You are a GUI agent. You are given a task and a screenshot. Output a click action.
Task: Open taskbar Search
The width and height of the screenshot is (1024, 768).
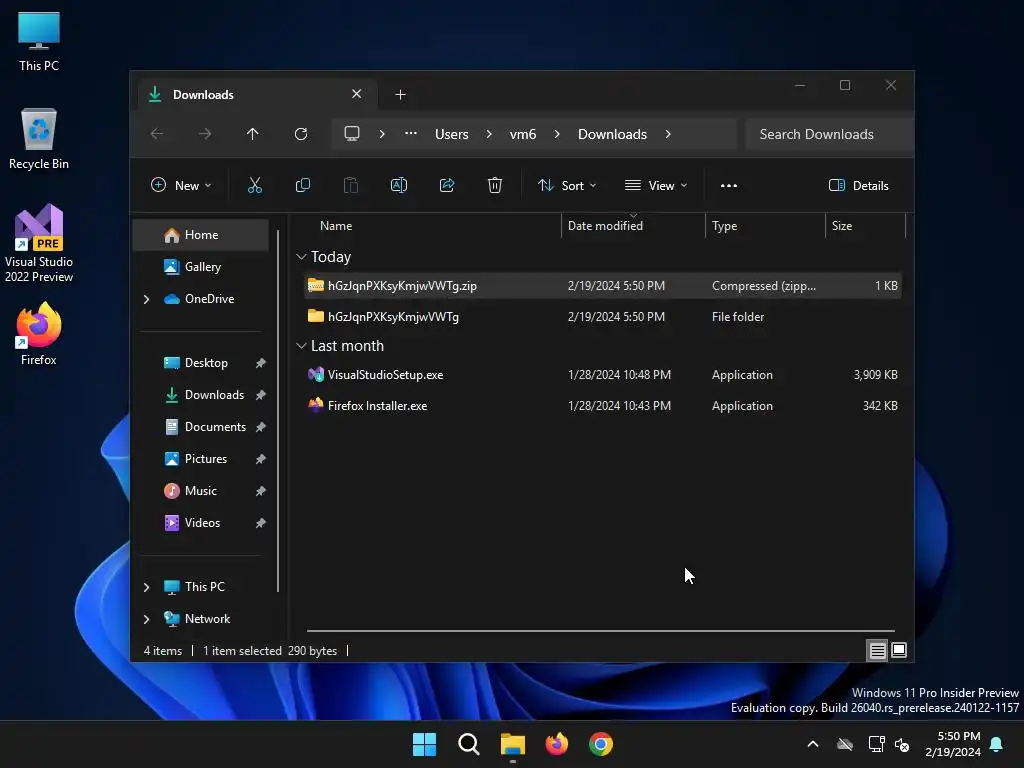coord(468,744)
